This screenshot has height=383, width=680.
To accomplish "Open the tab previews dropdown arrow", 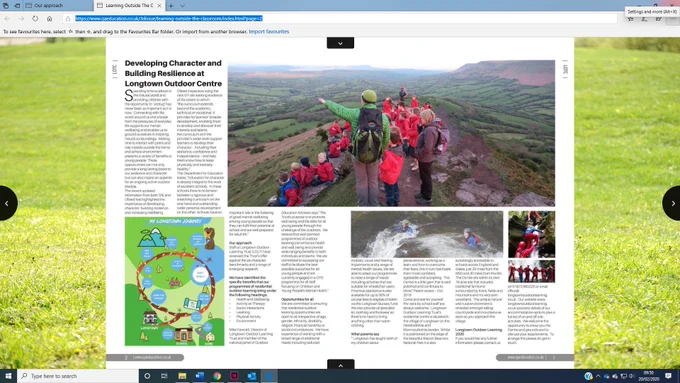I will [x=182, y=6].
